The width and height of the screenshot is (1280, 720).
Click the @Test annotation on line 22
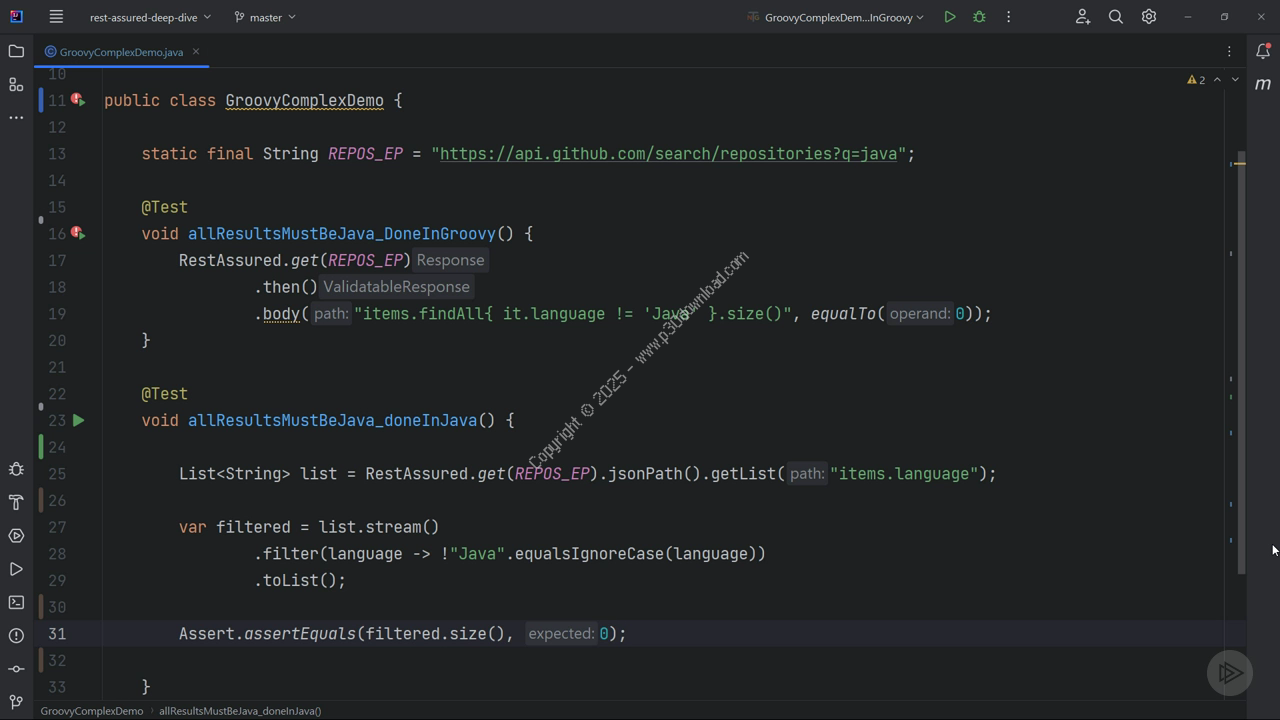pos(164,394)
